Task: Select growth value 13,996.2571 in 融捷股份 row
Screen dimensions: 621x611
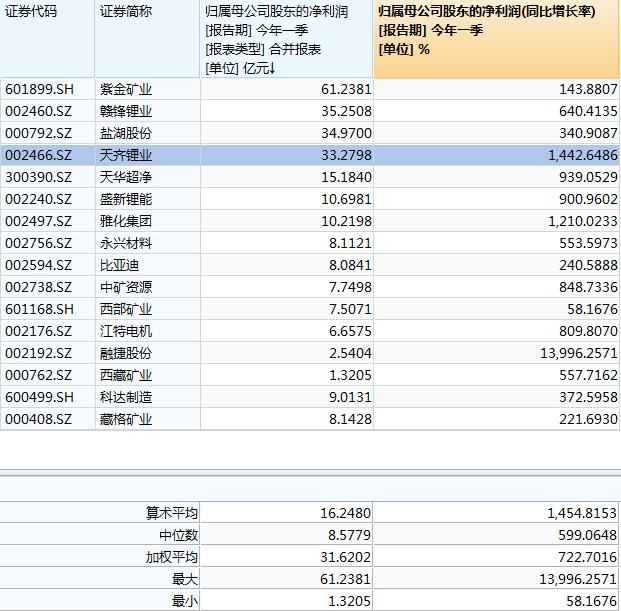Action: 579,353
